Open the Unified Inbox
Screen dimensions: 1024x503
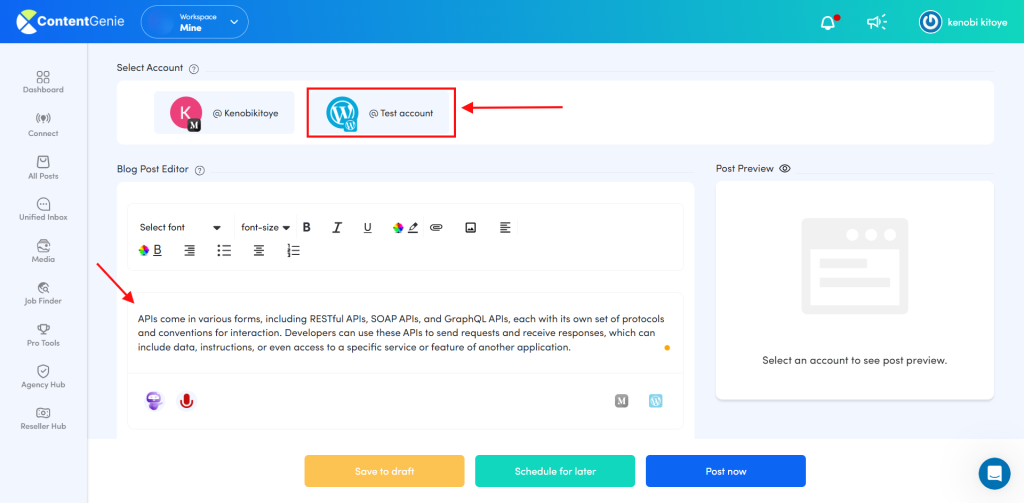[x=43, y=210]
